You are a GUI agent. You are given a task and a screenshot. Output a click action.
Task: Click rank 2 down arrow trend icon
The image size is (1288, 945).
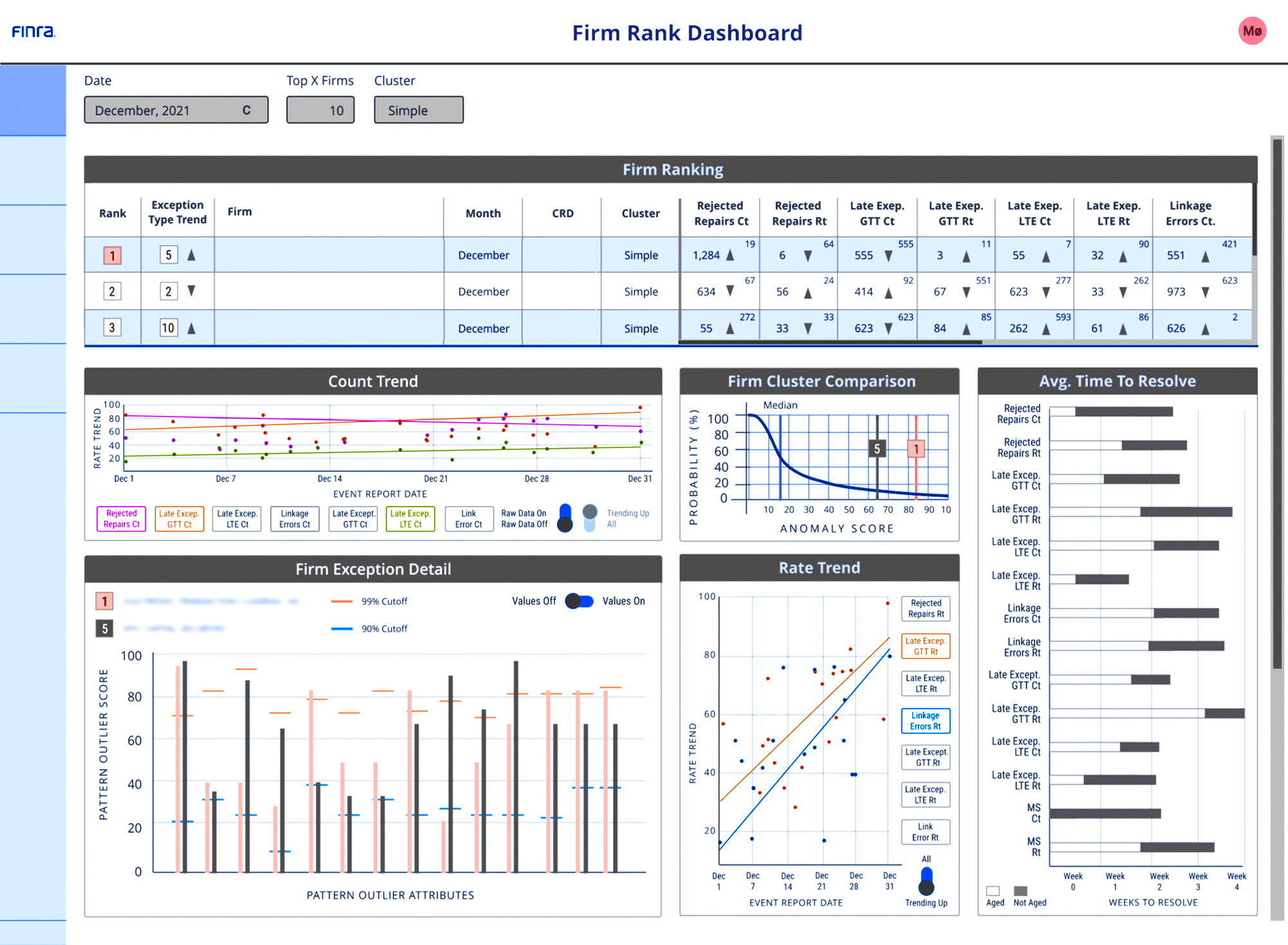pos(191,291)
